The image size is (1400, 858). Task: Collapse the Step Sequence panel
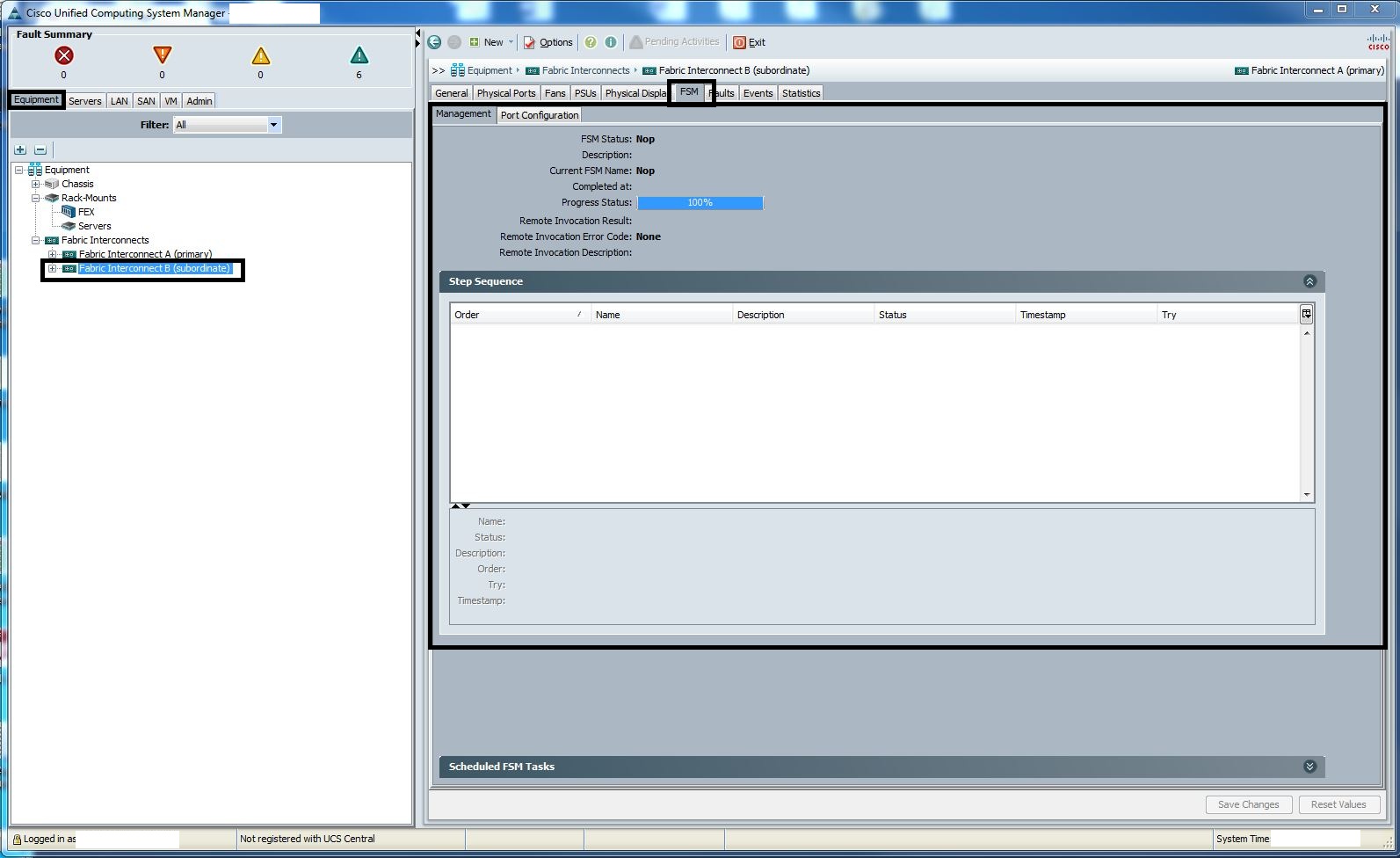(x=1309, y=281)
